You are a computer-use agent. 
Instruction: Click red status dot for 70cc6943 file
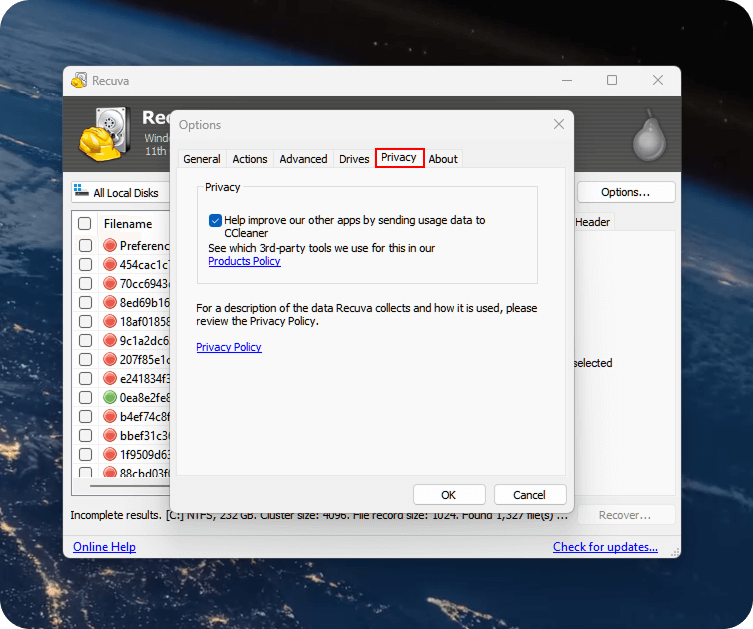[x=110, y=283]
